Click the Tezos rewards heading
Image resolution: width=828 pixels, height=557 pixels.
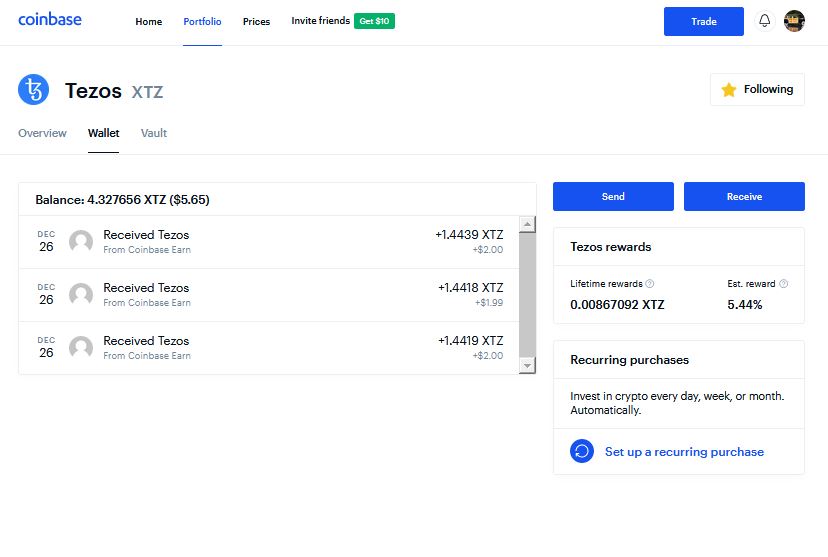point(610,247)
